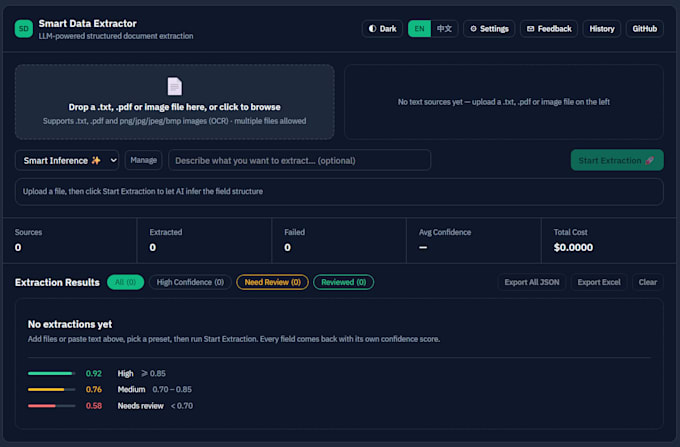Viewport: 680px width, 447px height.
Task: Click the 'No extractions yet' heading
Action: pyautogui.click(x=70, y=324)
